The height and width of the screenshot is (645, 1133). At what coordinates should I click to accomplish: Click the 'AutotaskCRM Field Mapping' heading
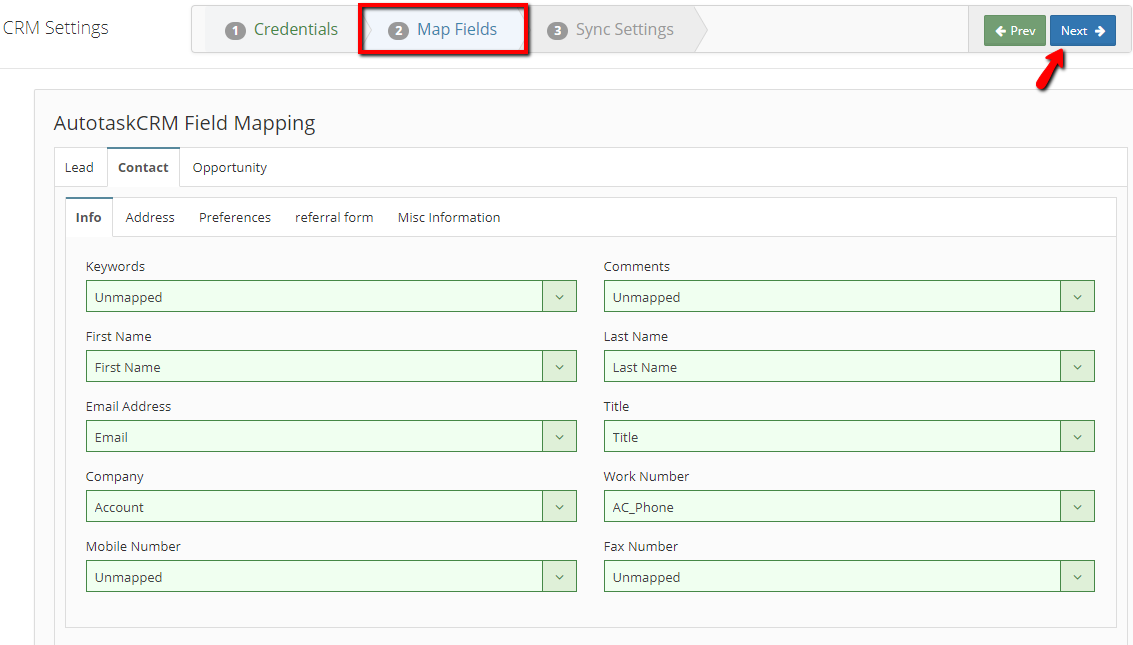click(184, 123)
